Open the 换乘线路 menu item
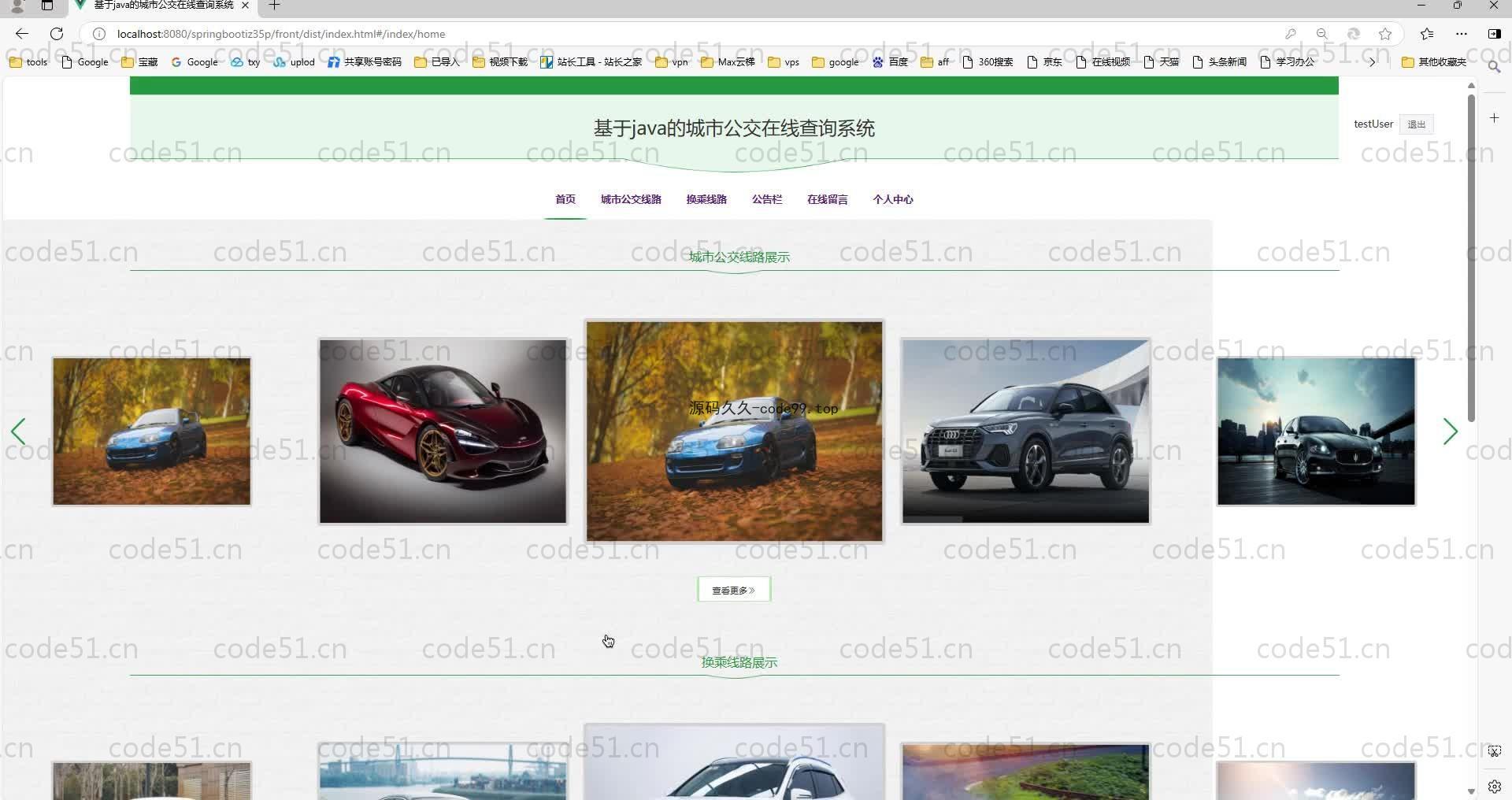Viewport: 1512px width, 800px height. point(706,200)
